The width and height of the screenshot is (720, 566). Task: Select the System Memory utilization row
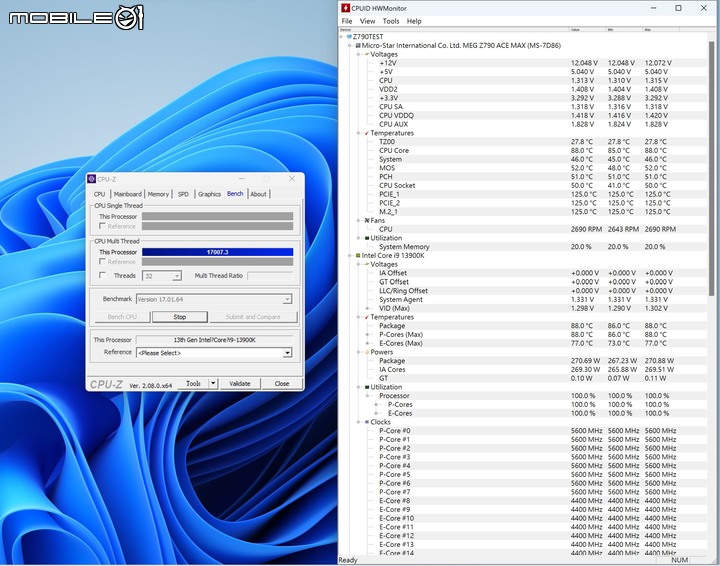click(537, 247)
